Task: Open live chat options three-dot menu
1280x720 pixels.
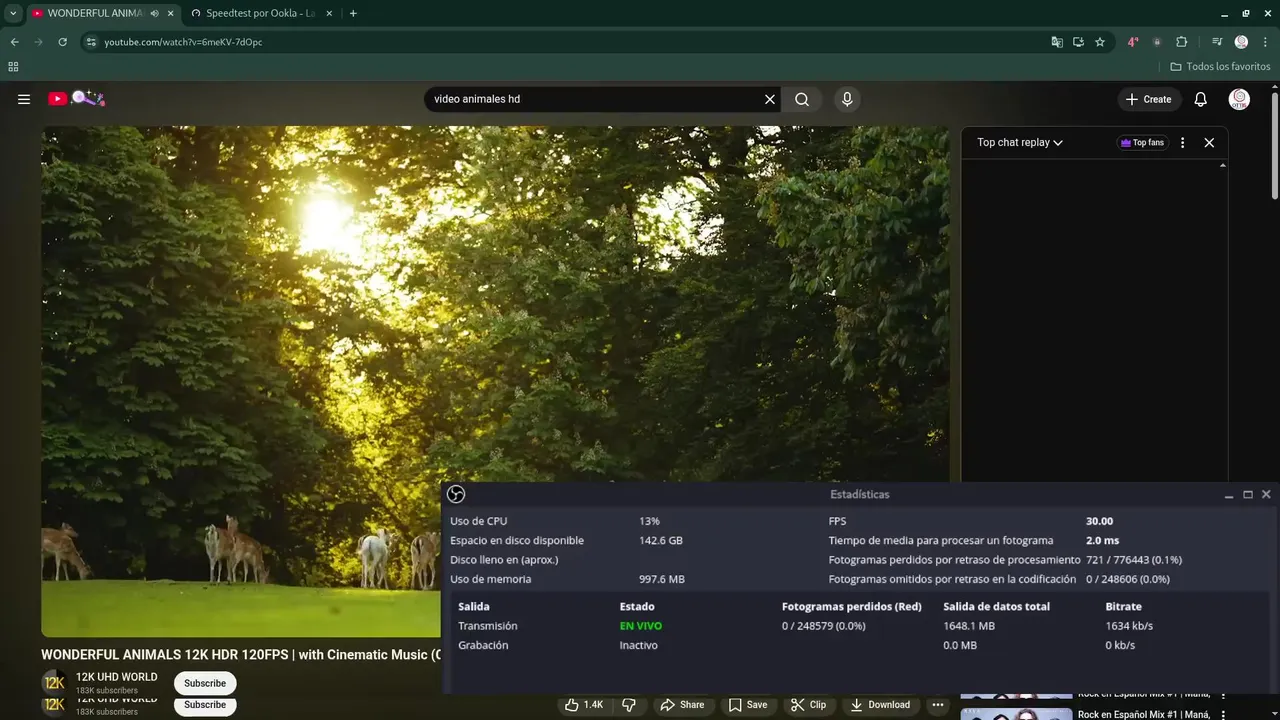Action: 1182,143
